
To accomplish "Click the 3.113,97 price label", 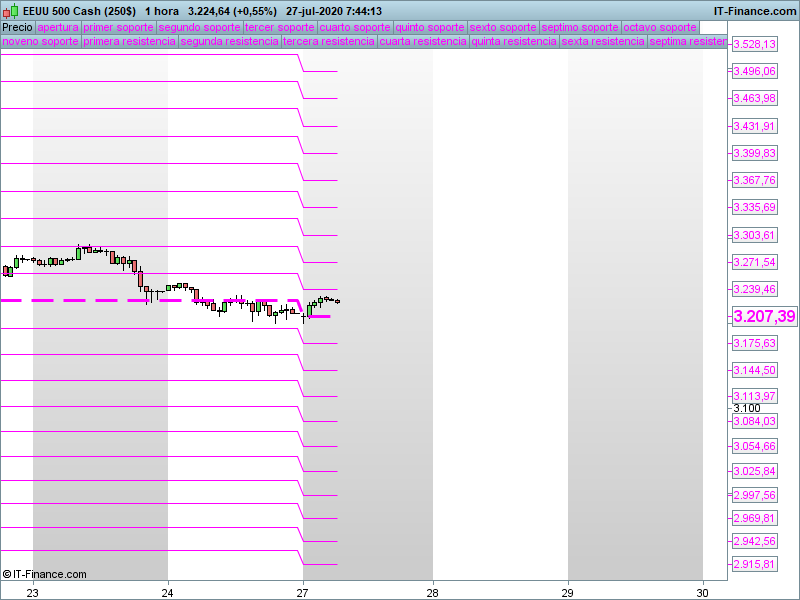I will [755, 396].
